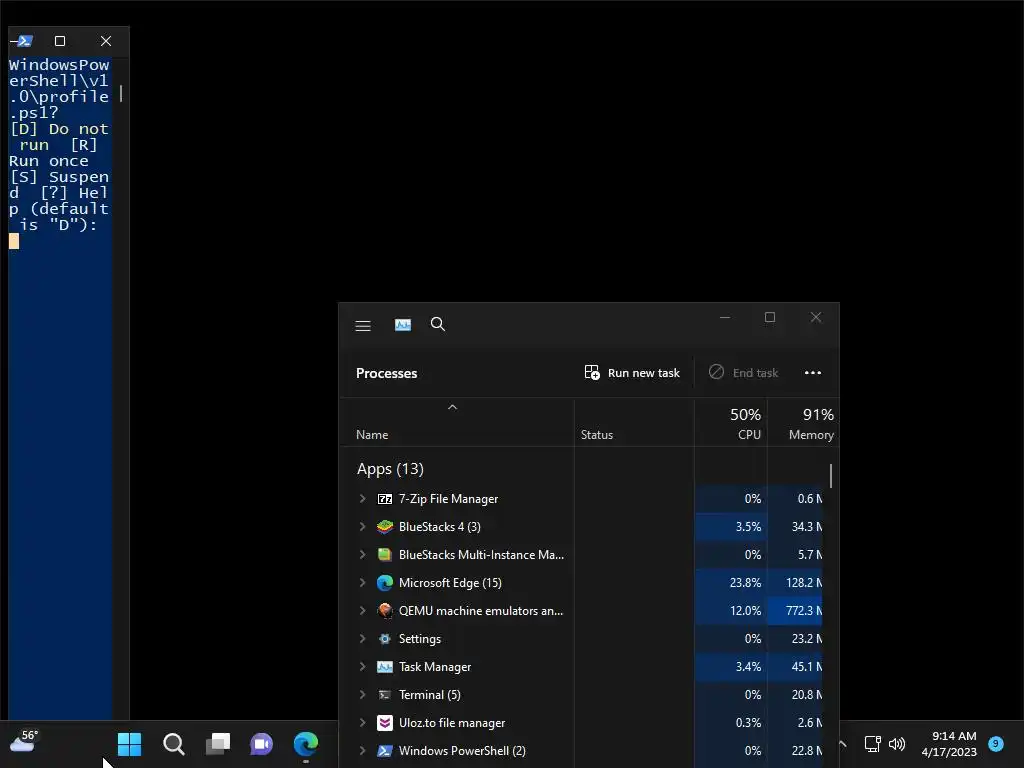The height and width of the screenshot is (768, 1024).
Task: Click the 23.8% CPU value for Edge
Action: click(x=745, y=583)
